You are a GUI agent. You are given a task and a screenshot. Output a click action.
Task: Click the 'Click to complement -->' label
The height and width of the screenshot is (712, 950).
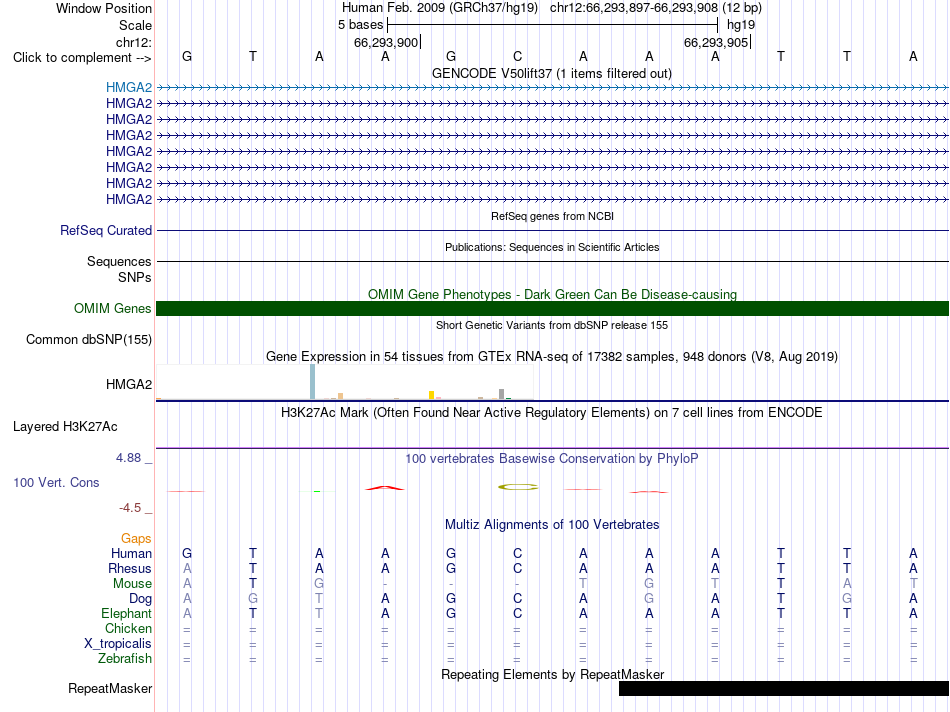[x=82, y=58]
